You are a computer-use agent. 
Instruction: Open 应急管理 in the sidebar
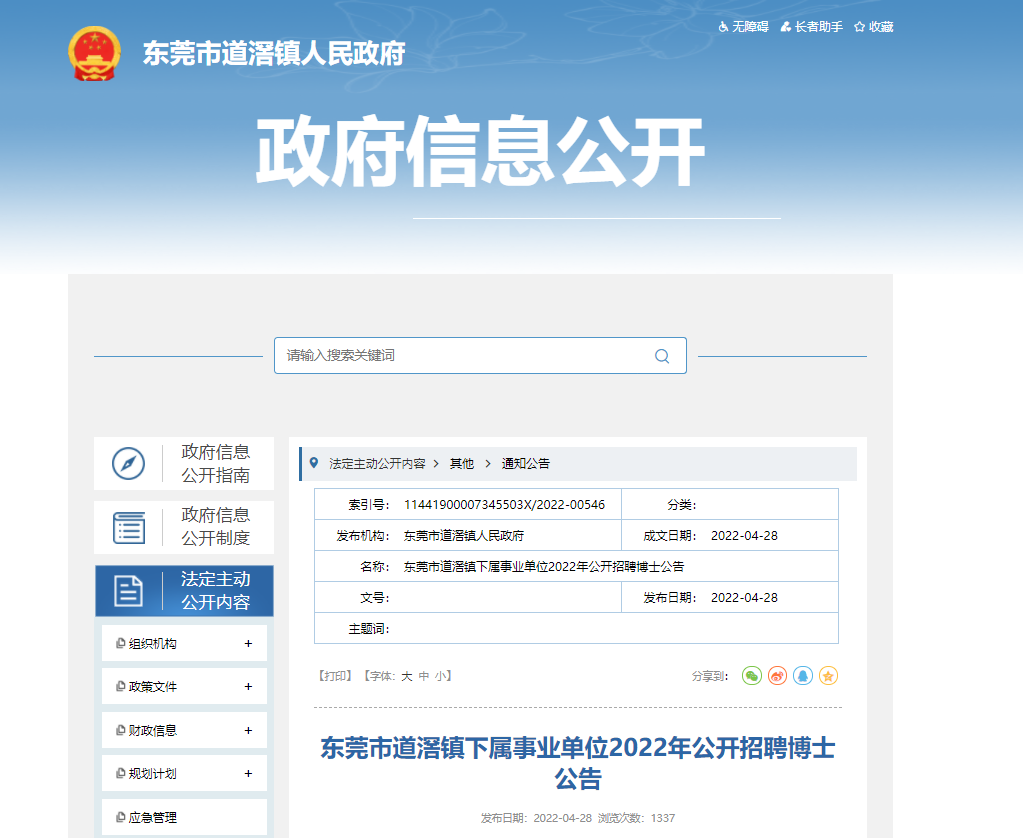(152, 817)
